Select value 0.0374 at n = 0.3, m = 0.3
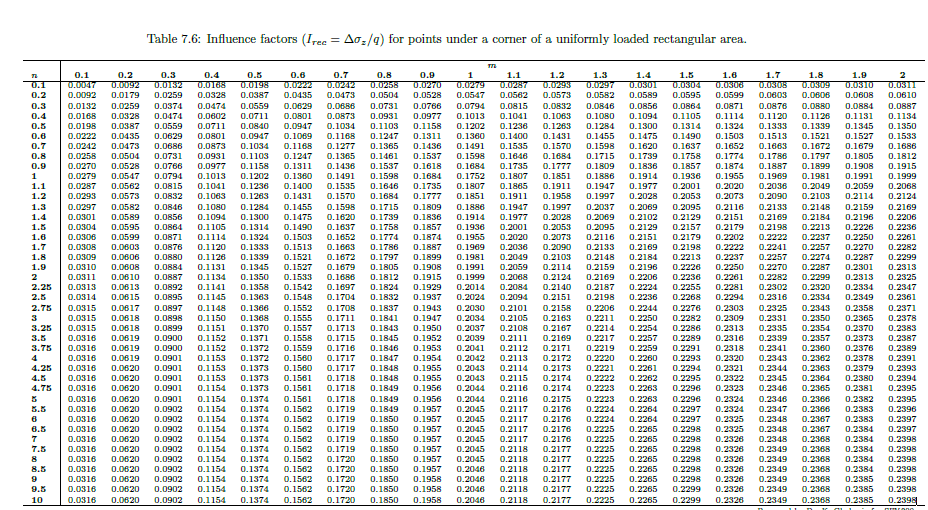The width and height of the screenshot is (928, 510). pos(168,106)
